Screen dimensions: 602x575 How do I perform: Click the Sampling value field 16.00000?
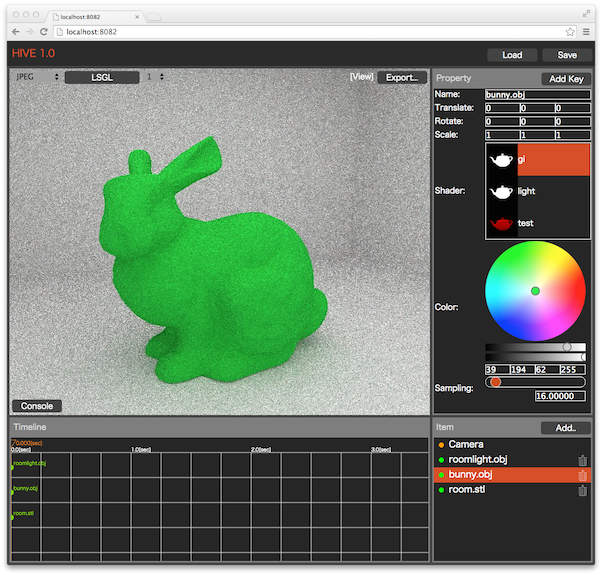pos(560,396)
